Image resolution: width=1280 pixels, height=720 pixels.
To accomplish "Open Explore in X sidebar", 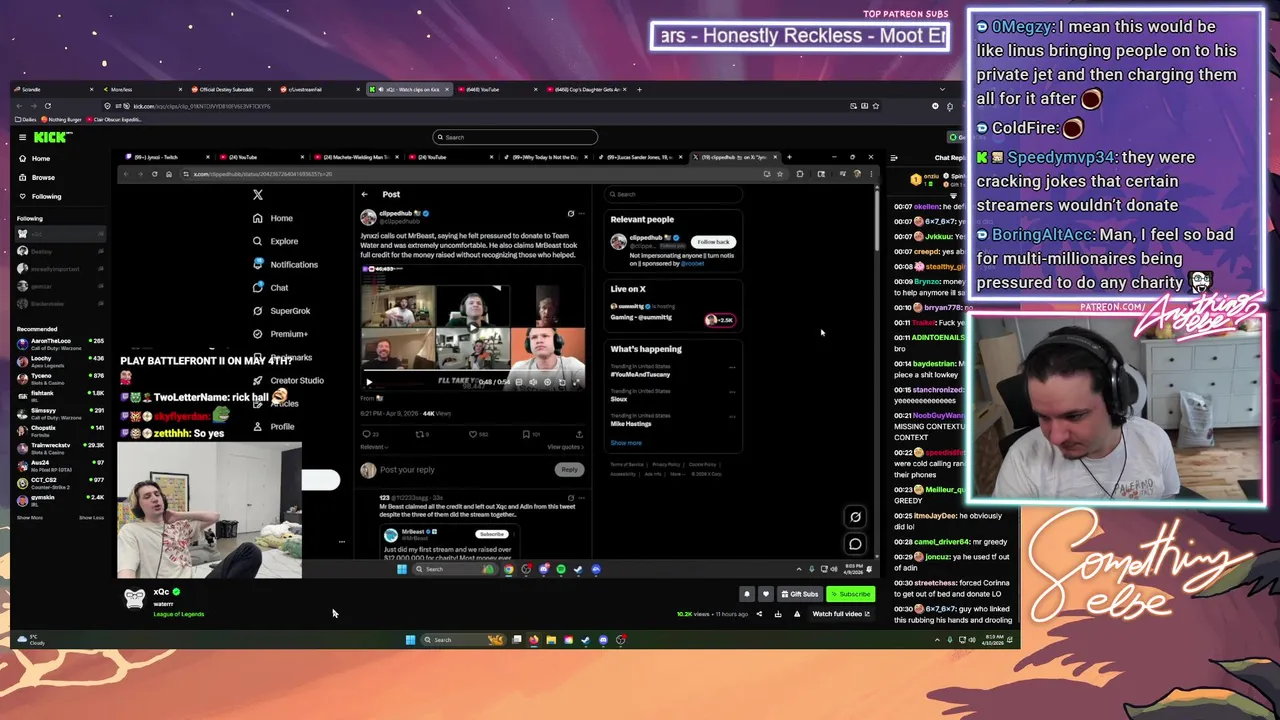I will [275, 241].
